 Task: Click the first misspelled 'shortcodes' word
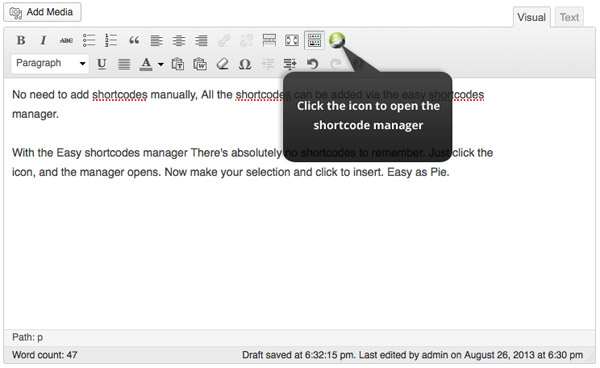click(120, 94)
